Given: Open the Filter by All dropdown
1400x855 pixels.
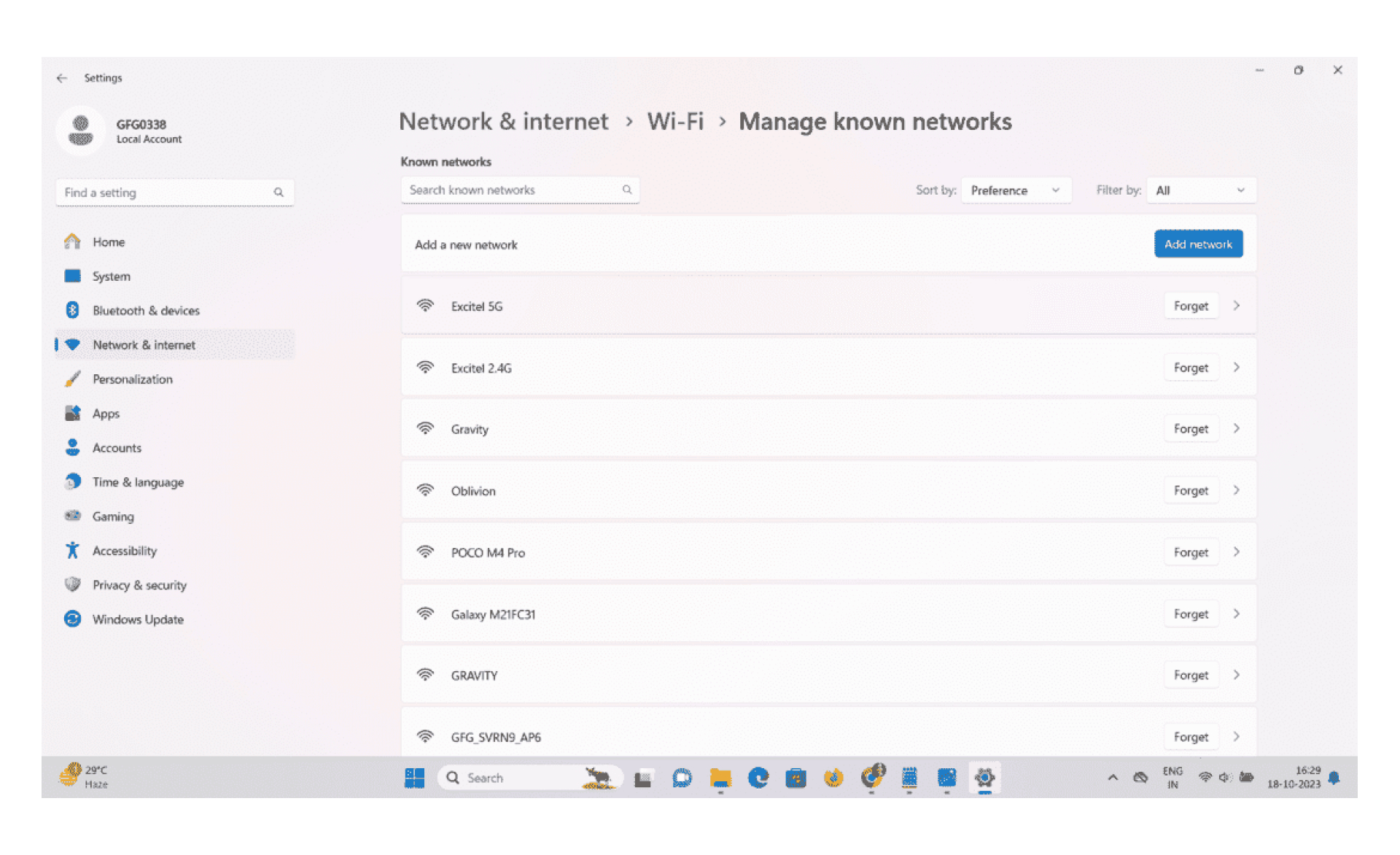Looking at the screenshot, I should click(1200, 190).
